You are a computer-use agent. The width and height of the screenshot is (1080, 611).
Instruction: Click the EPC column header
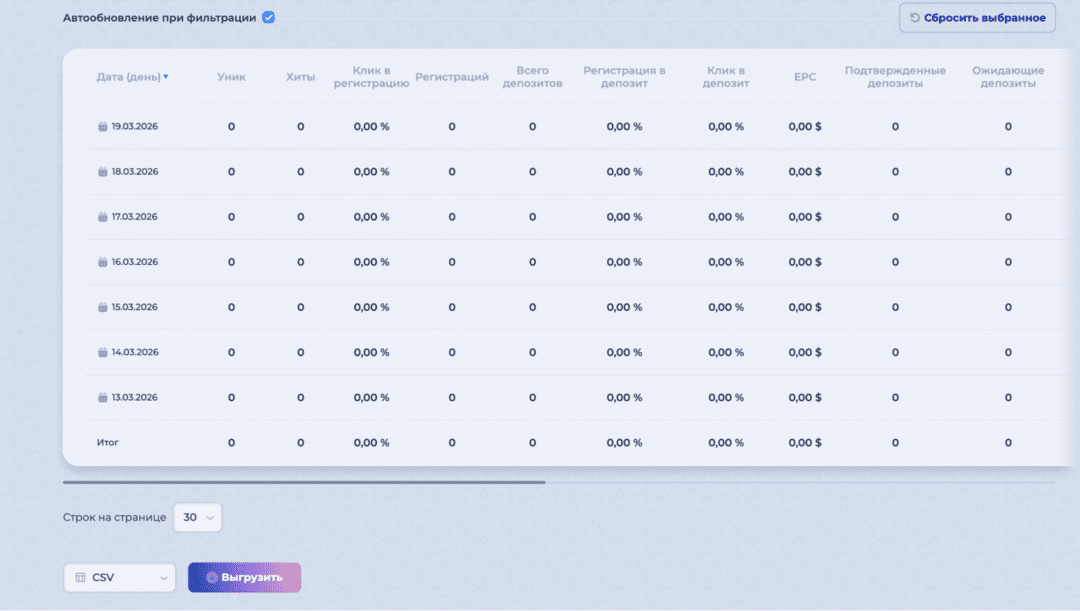click(805, 77)
